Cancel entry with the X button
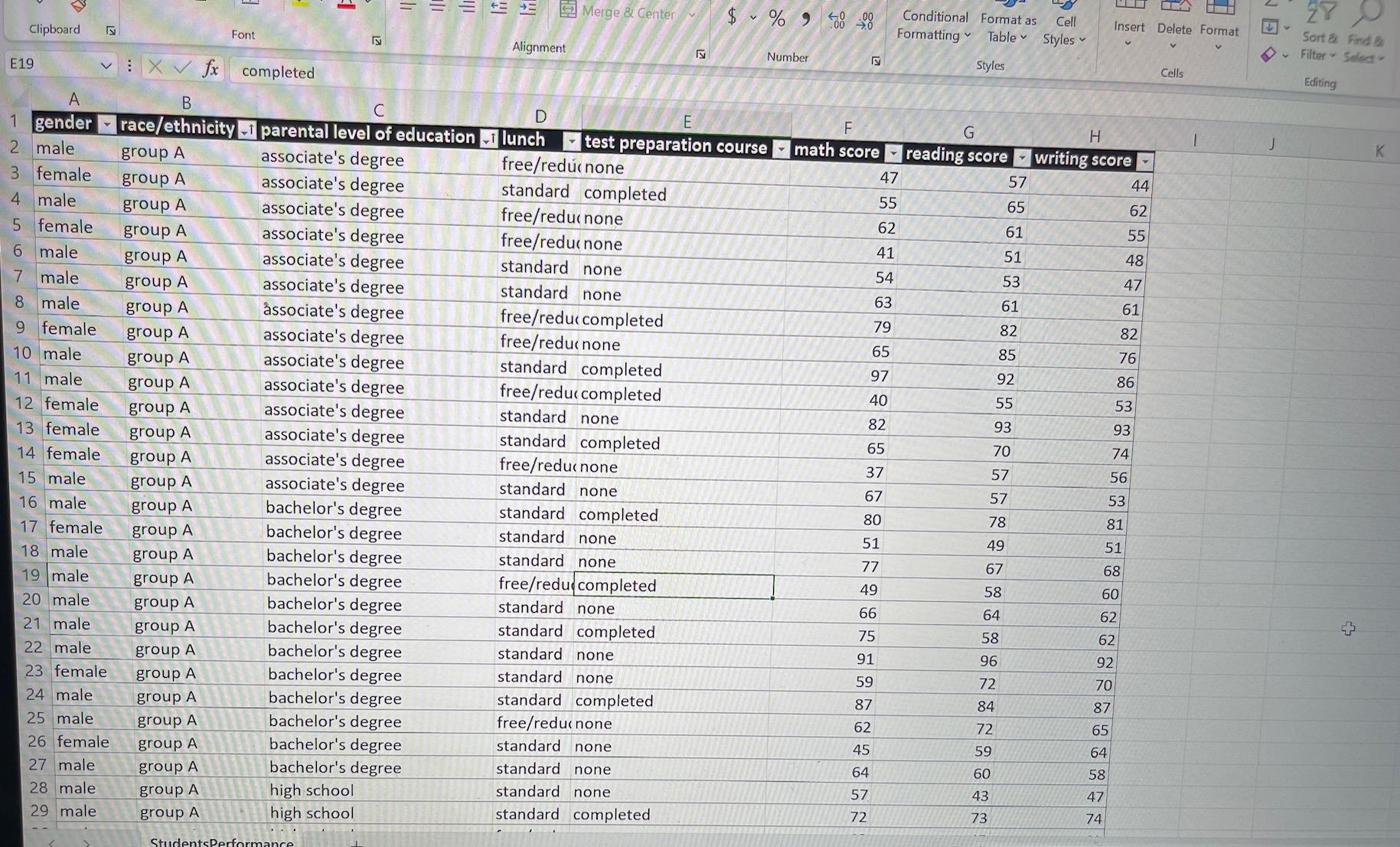The width and height of the screenshot is (1400, 847). (155, 67)
